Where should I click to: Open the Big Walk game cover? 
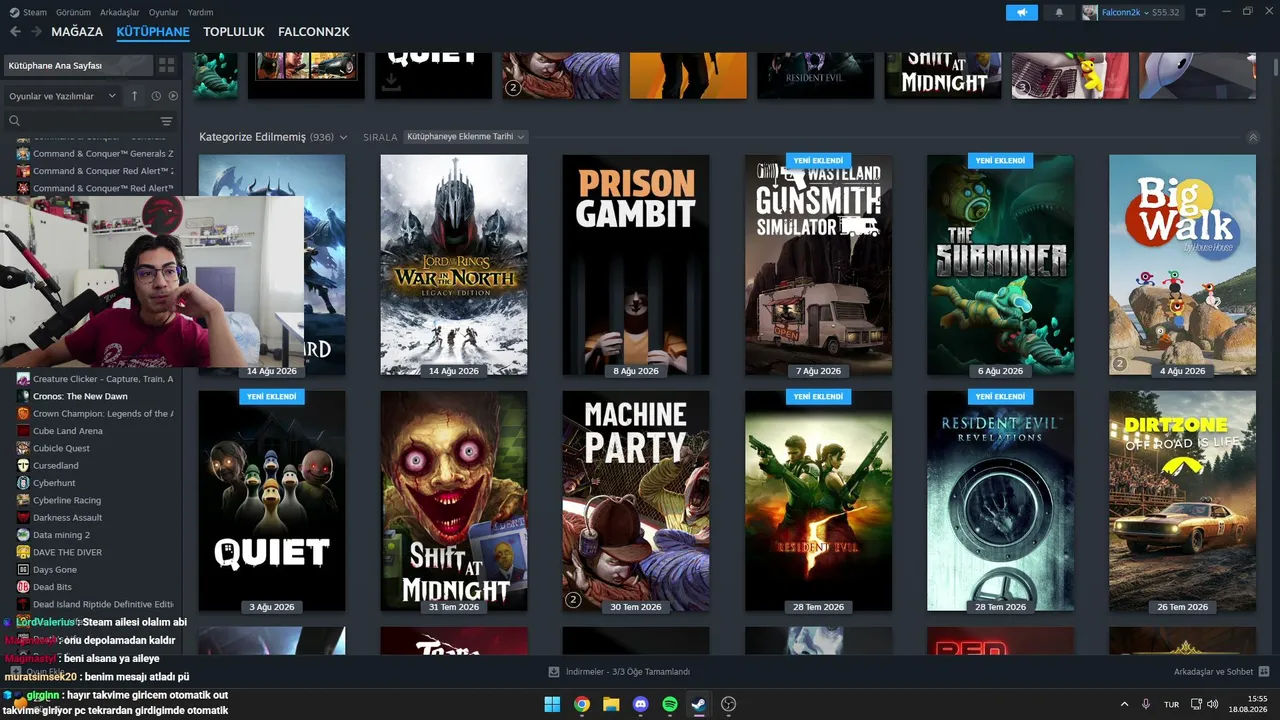click(x=1182, y=265)
